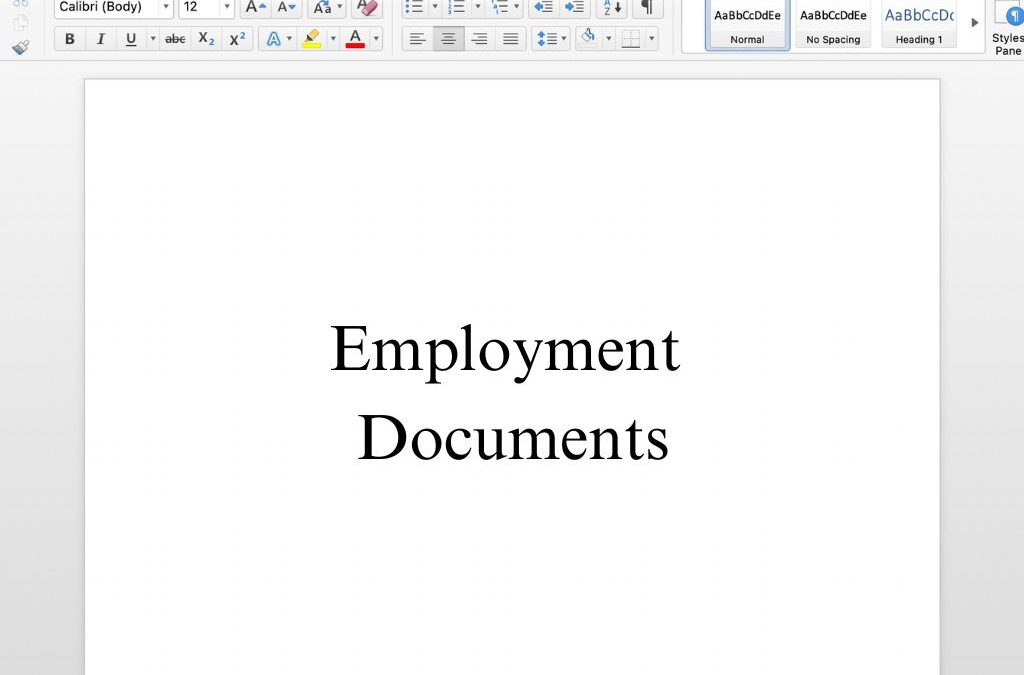Increase paragraph indent
Image resolution: width=1024 pixels, height=675 pixels.
point(575,7)
